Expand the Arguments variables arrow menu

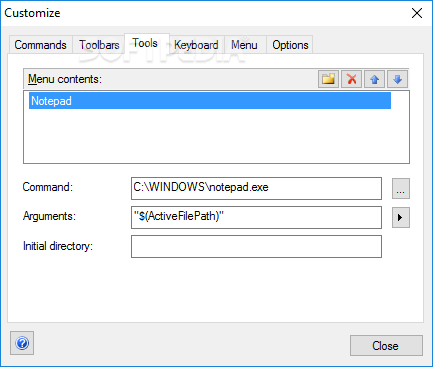401,218
